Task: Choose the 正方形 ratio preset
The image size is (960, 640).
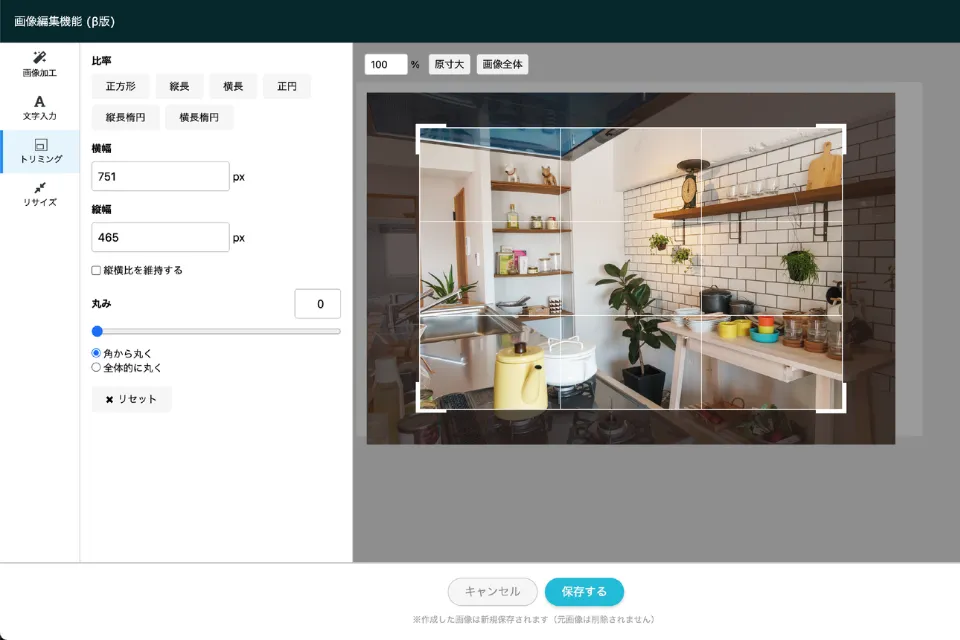Action: click(120, 87)
